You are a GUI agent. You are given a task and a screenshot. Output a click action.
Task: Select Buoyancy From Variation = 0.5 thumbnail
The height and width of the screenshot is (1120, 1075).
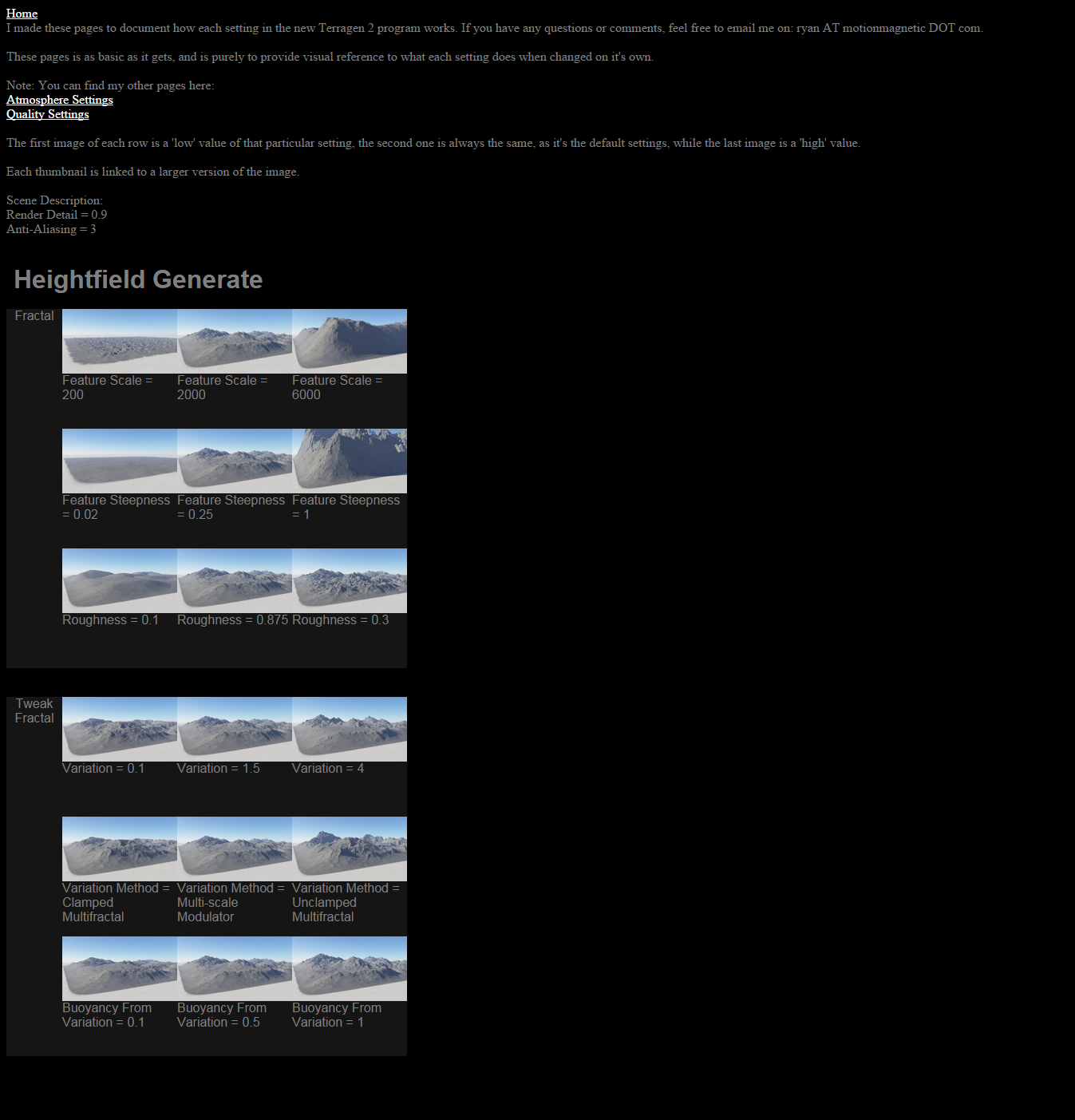[x=235, y=968]
